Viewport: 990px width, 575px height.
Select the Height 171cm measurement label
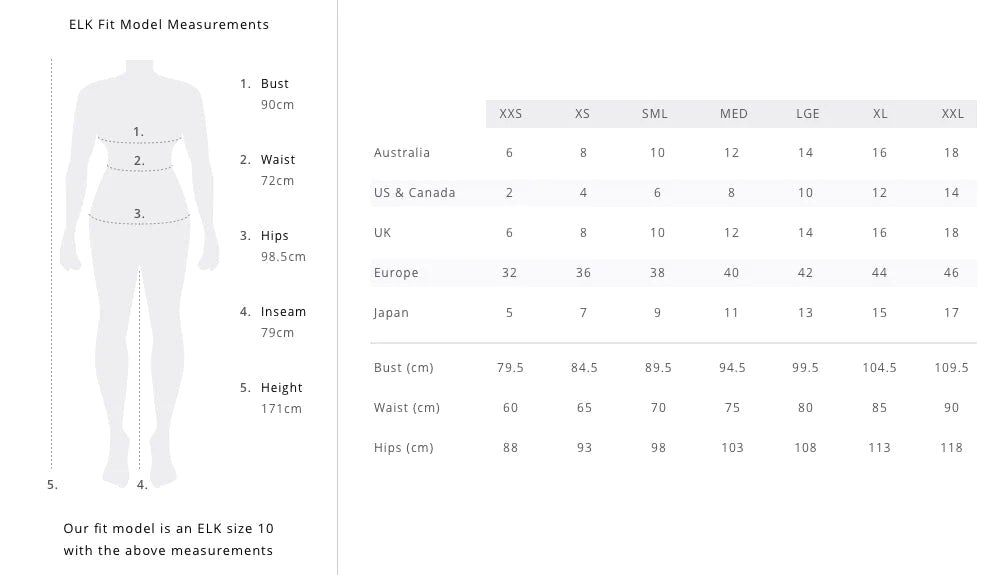pos(271,398)
